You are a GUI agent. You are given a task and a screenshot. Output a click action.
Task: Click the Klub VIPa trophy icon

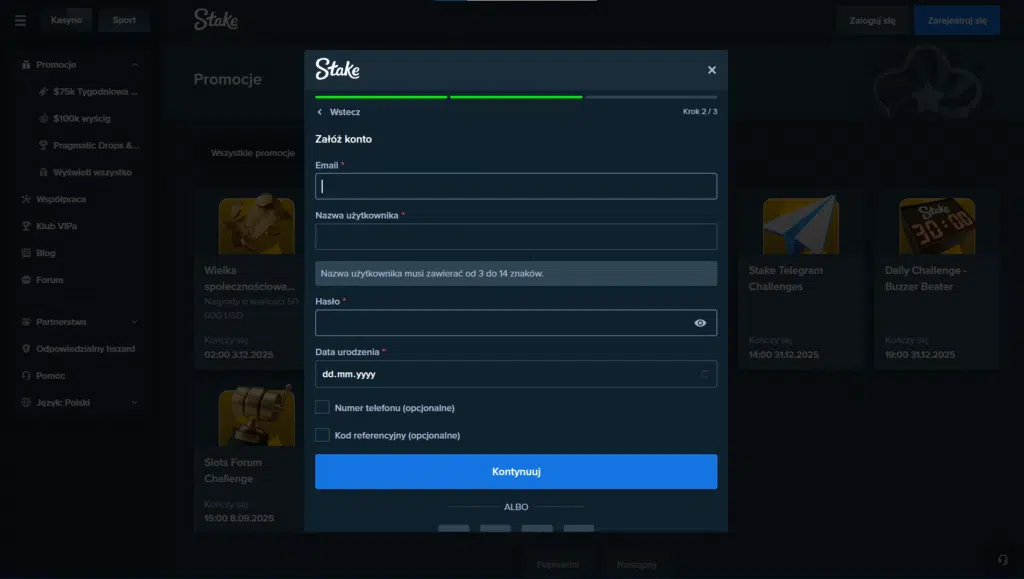tap(26, 226)
